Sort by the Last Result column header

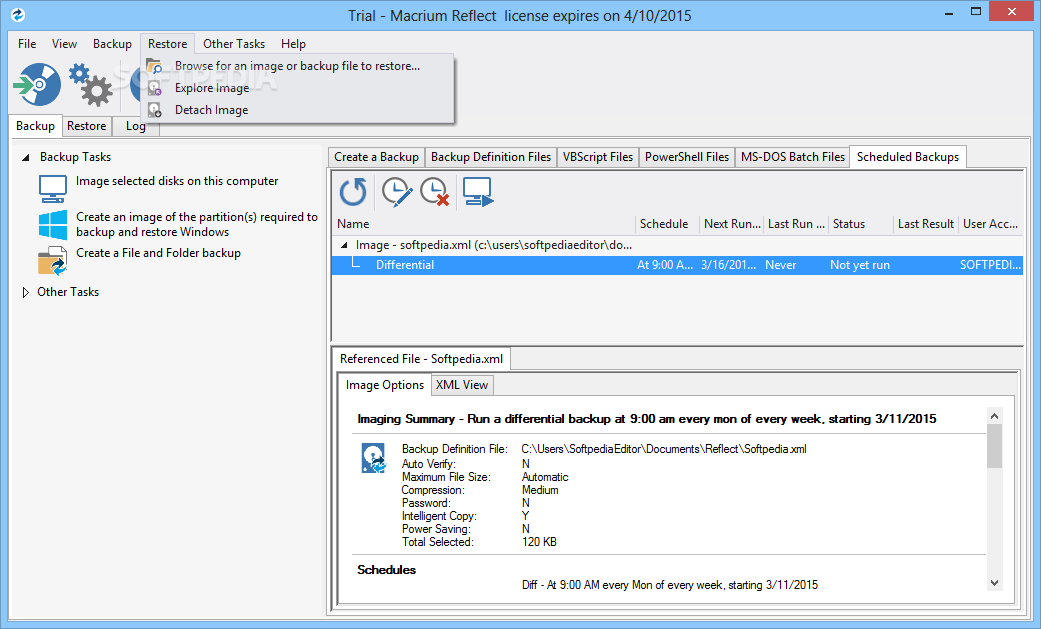[925, 224]
